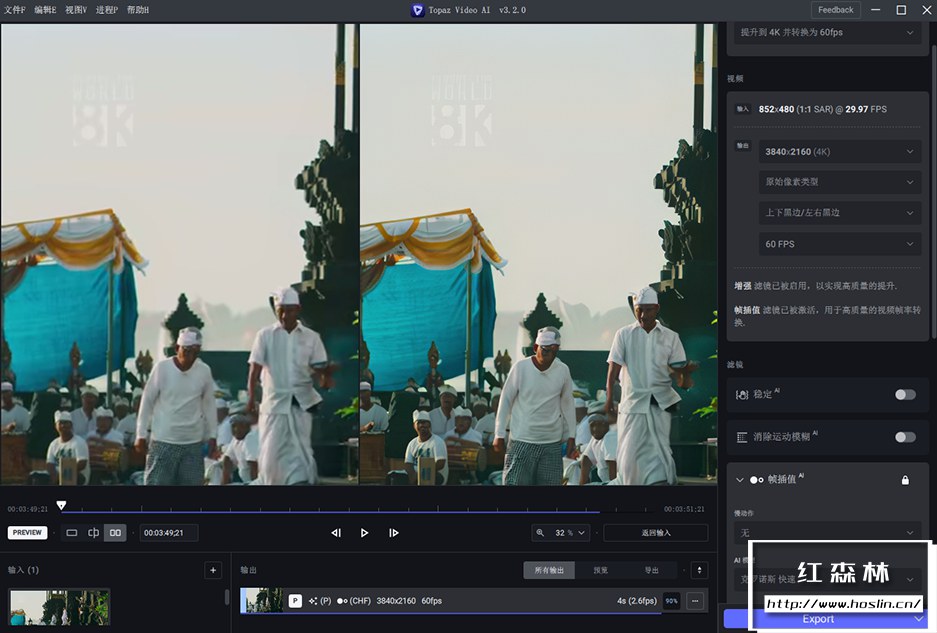This screenshot has width=937, height=633.
Task: Enable the 稳定 AI stabilization toggle
Action: 905,394
